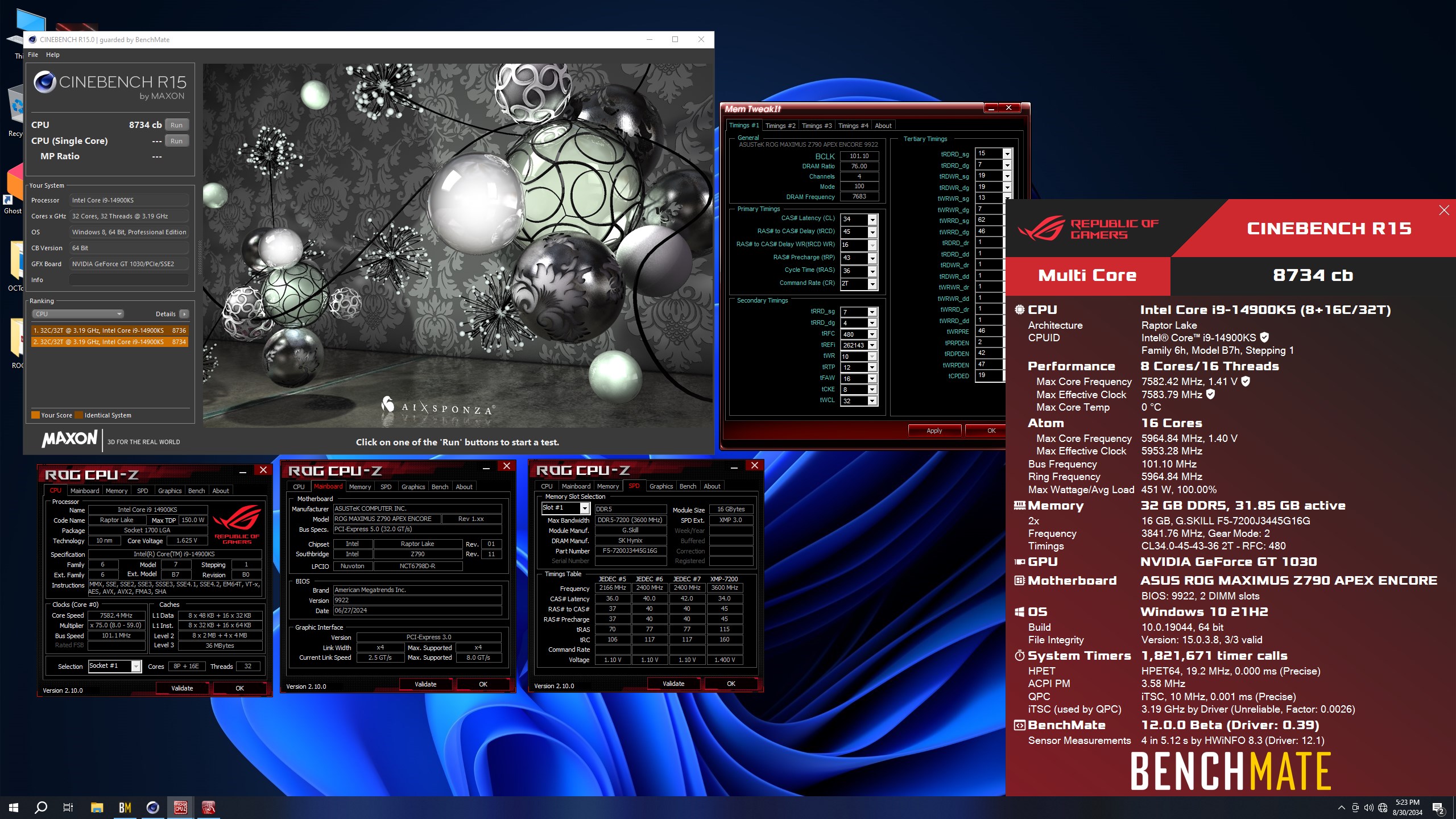Click Validate in middle CPU-Z window

(425, 684)
